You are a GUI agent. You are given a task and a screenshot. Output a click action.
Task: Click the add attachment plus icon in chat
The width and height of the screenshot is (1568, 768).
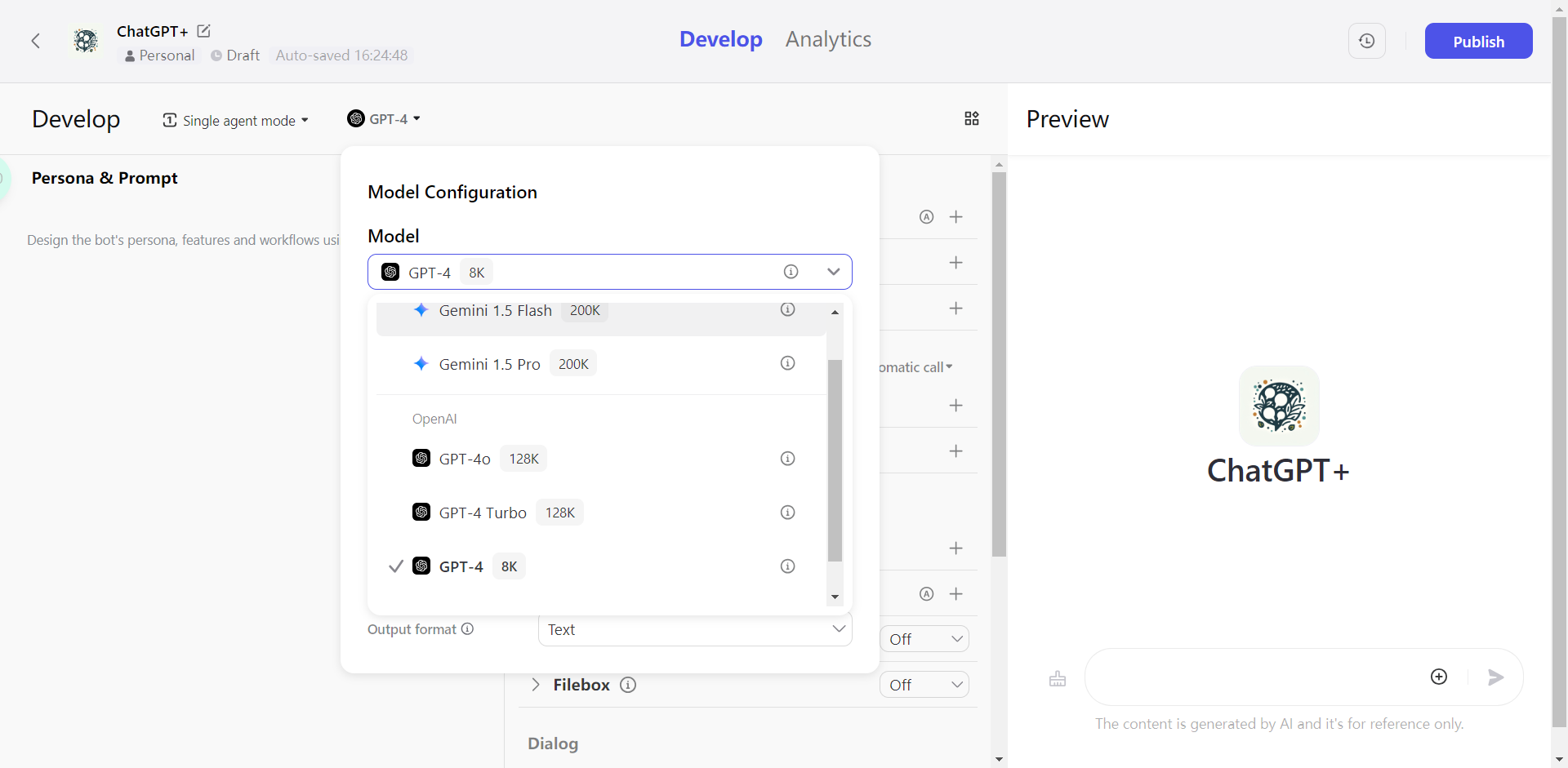1439,677
